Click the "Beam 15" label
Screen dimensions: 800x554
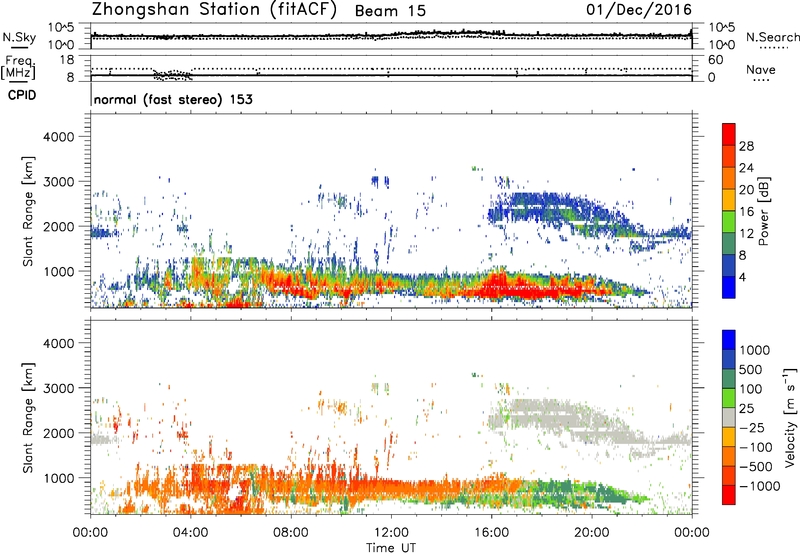coord(390,11)
